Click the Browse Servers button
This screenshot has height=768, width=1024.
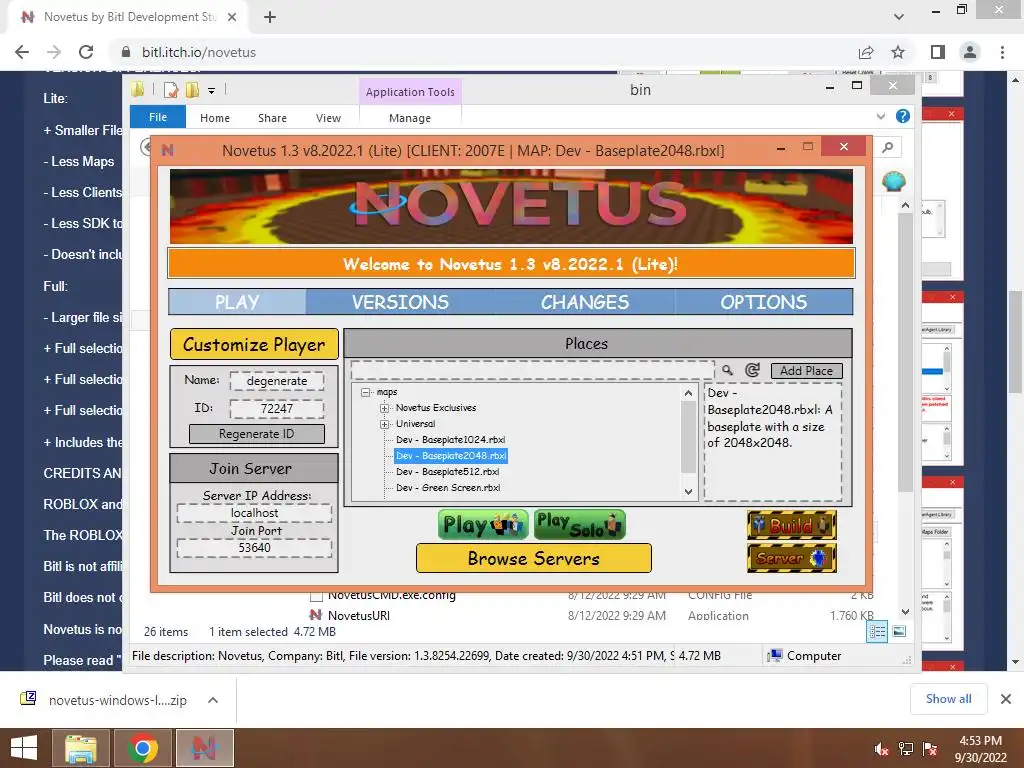tap(534, 558)
